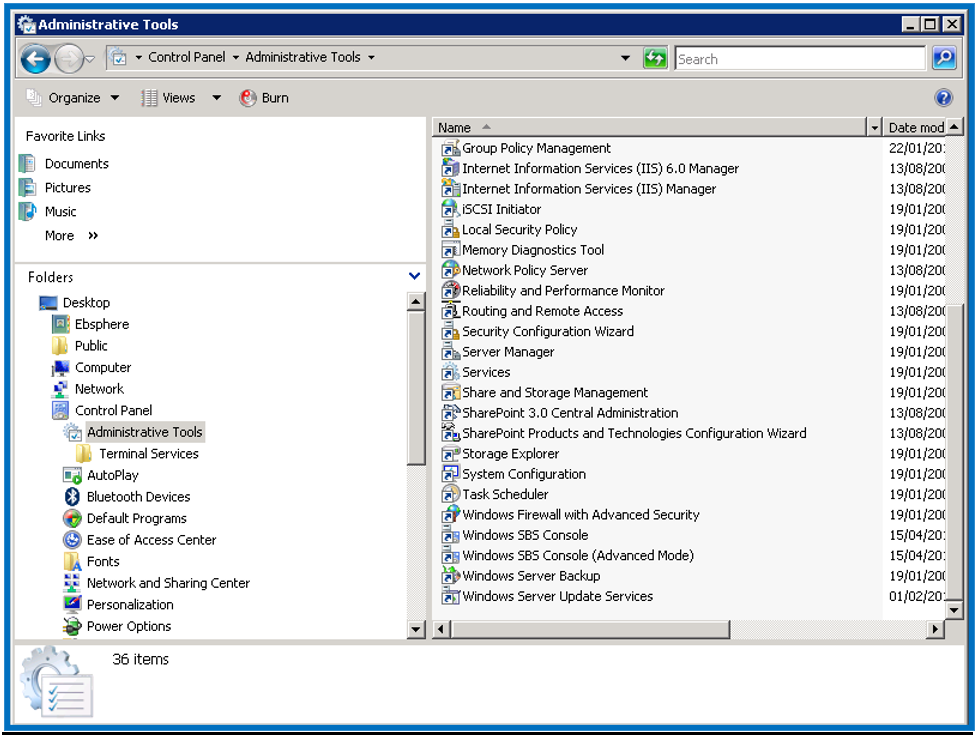
Task: Click the file list horizontal scrollbar right arrow
Action: pos(935,629)
